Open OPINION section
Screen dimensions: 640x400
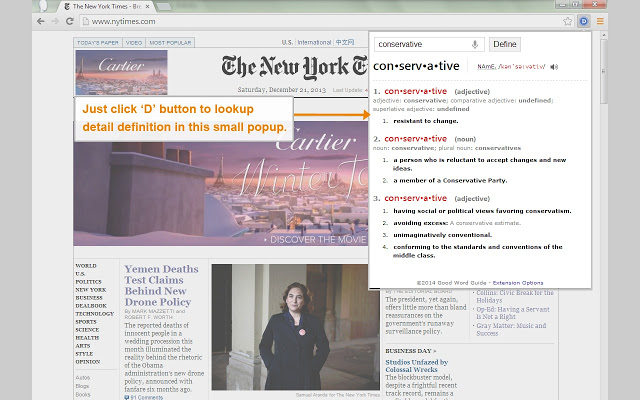coord(88,362)
